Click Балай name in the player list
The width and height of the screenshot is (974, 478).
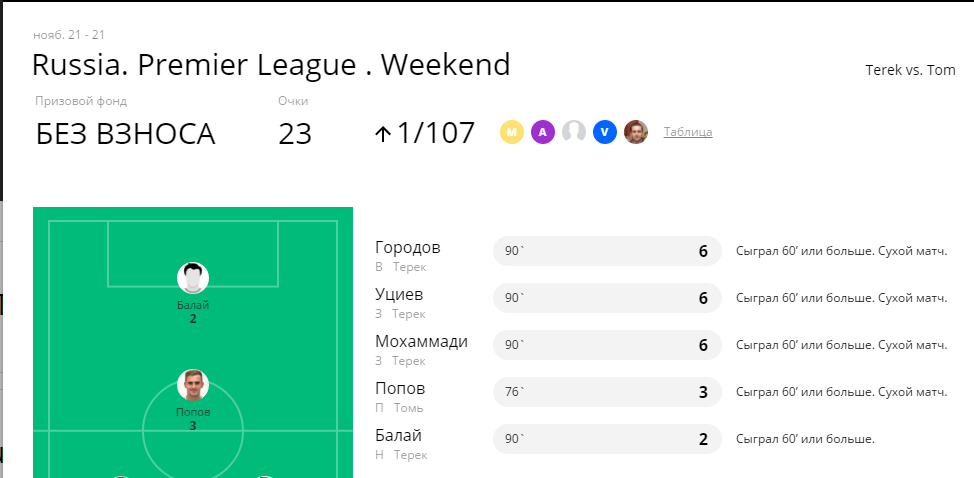tap(398, 436)
